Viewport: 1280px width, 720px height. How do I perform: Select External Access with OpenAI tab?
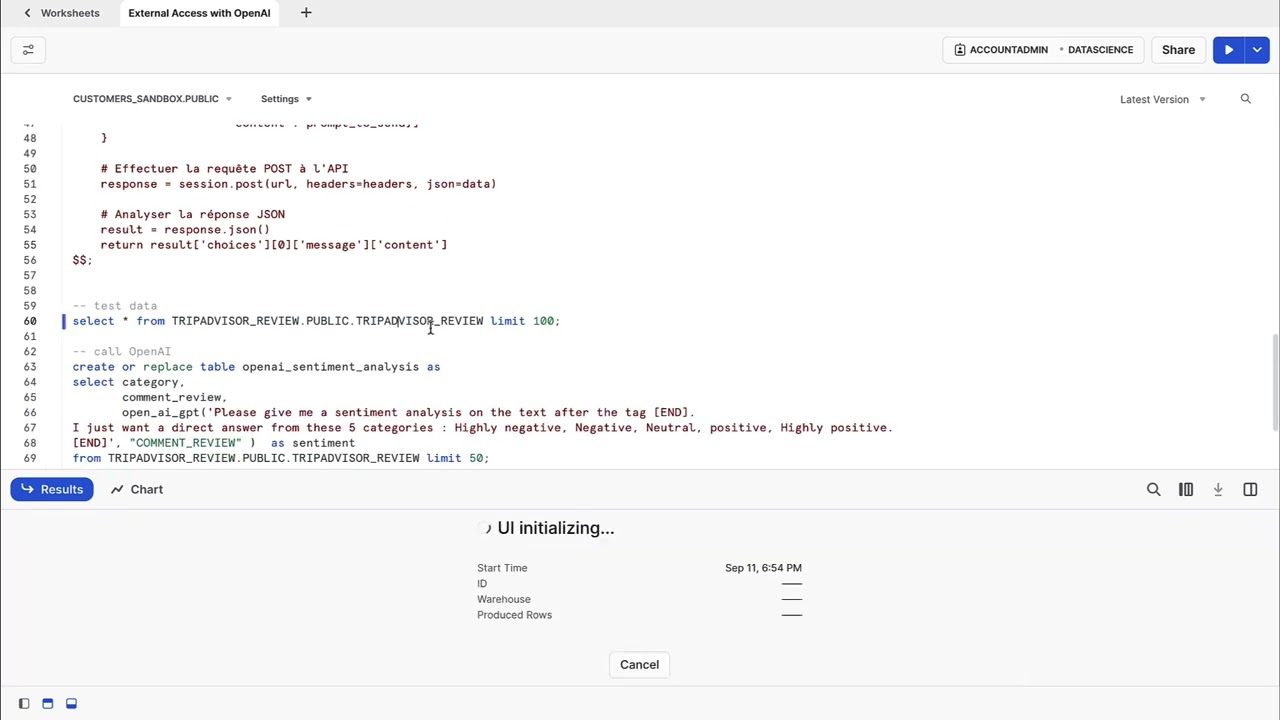click(199, 13)
